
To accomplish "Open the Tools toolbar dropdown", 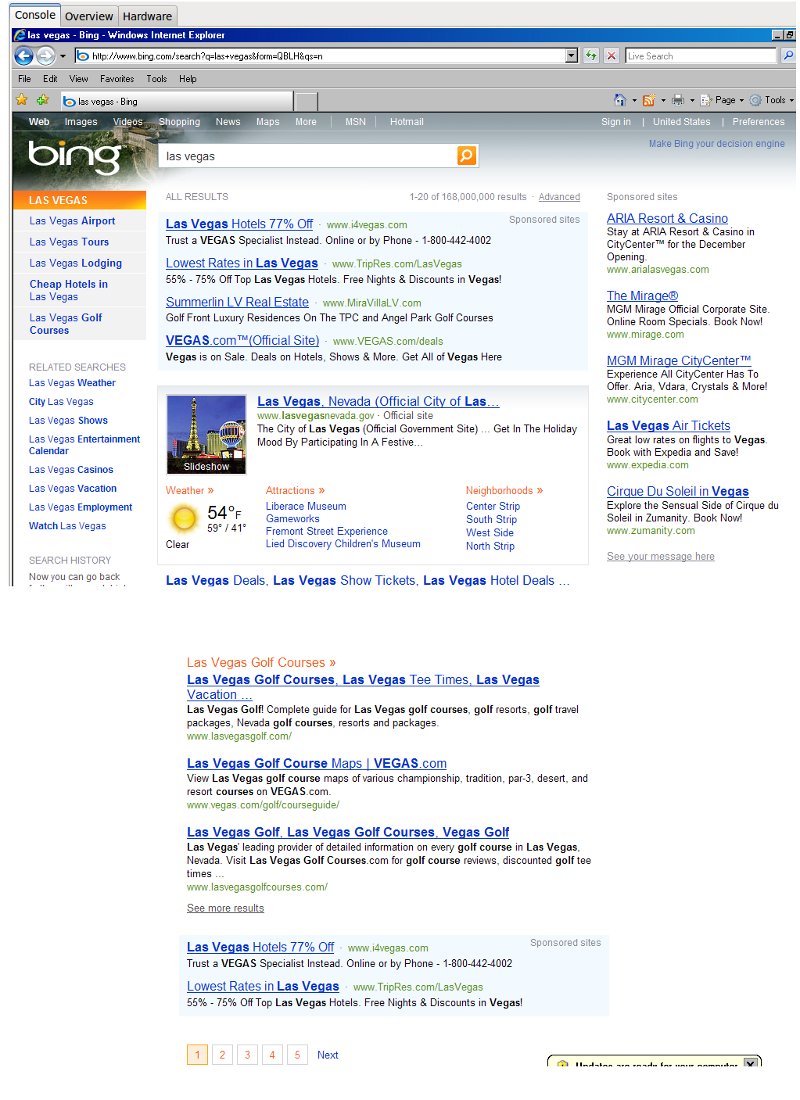I will tap(771, 100).
